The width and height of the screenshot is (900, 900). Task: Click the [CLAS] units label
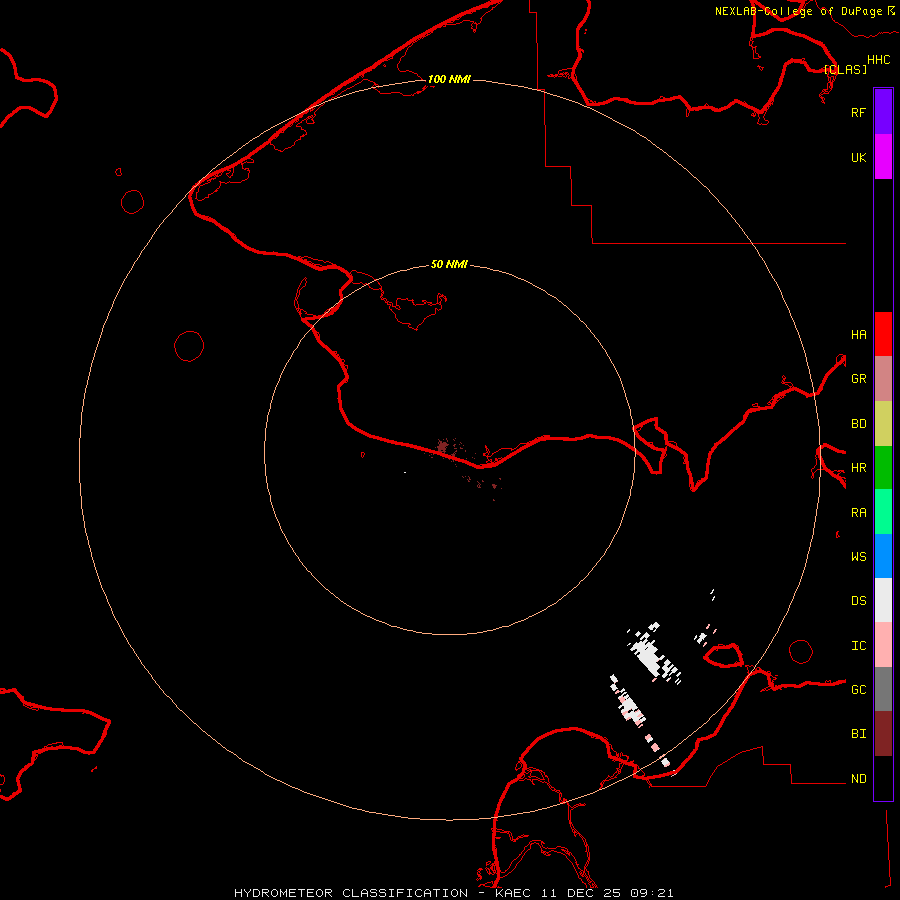tap(845, 69)
